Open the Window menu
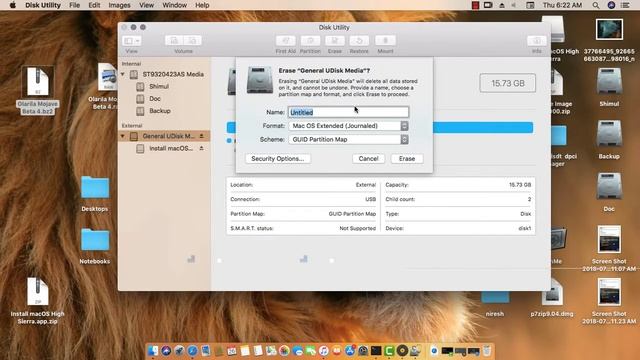The height and width of the screenshot is (360, 640). pyautogui.click(x=174, y=5)
